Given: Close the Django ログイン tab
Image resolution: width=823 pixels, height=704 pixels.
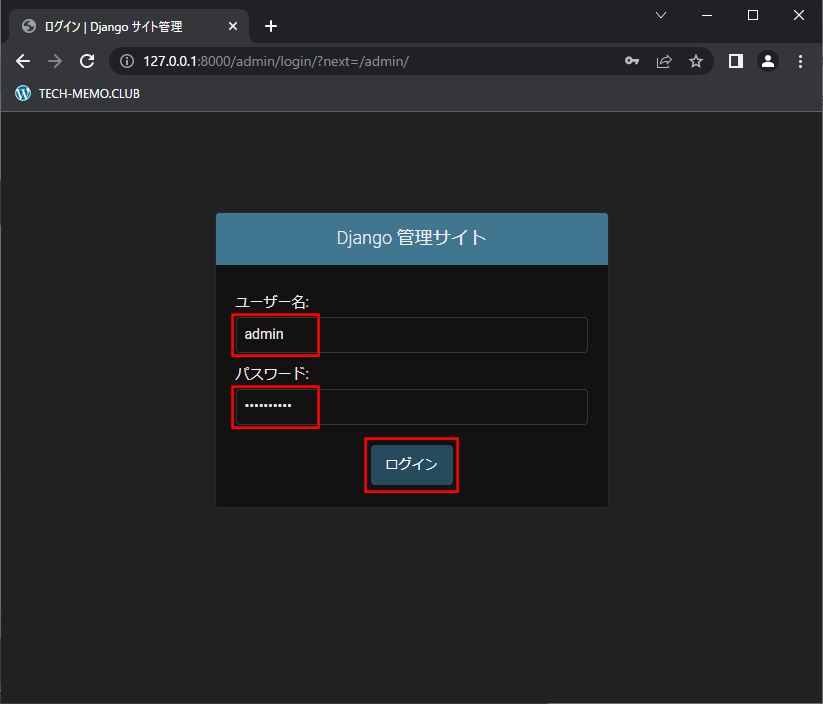Looking at the screenshot, I should coord(233,26).
